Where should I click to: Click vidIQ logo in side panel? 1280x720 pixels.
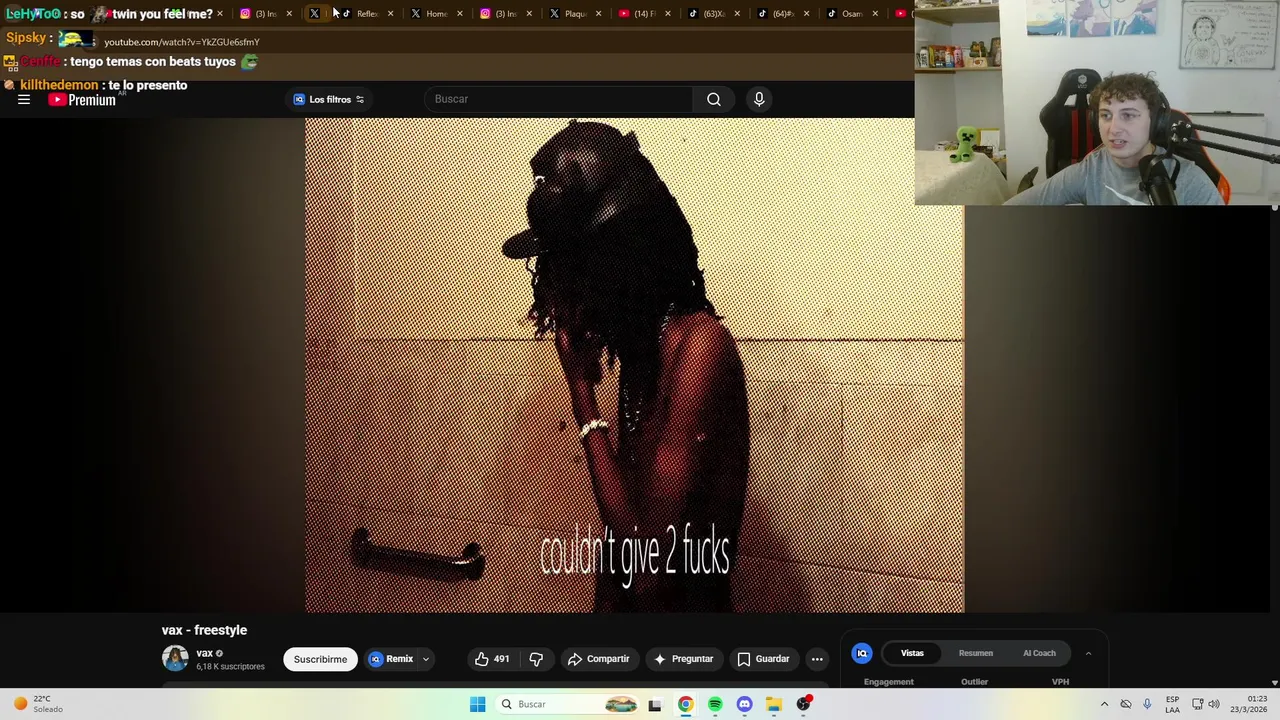click(862, 653)
